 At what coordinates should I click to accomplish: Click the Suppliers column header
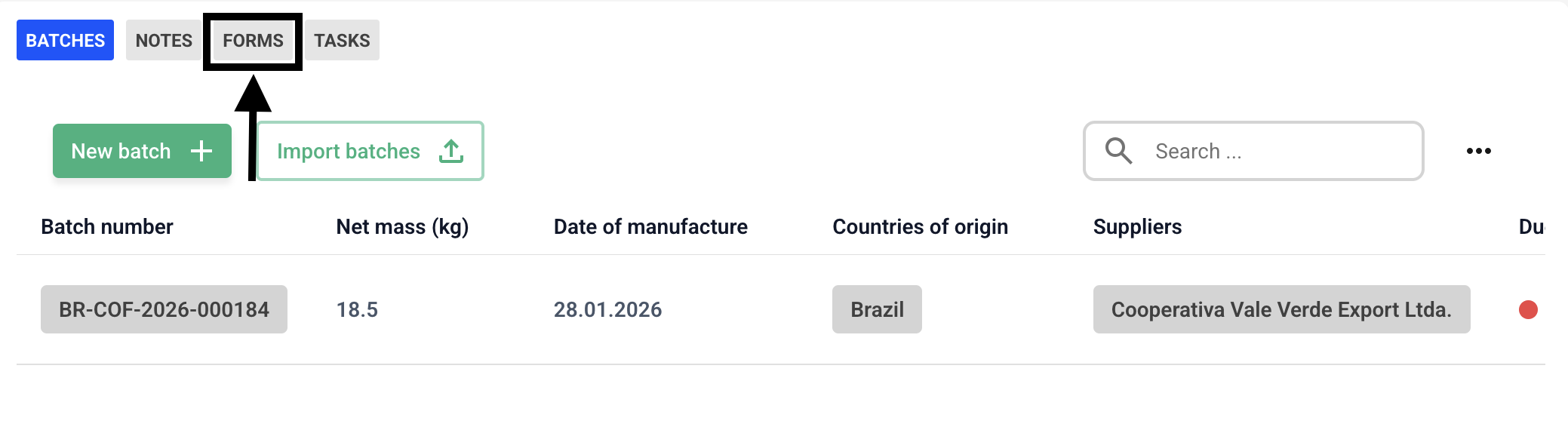pos(1137,226)
